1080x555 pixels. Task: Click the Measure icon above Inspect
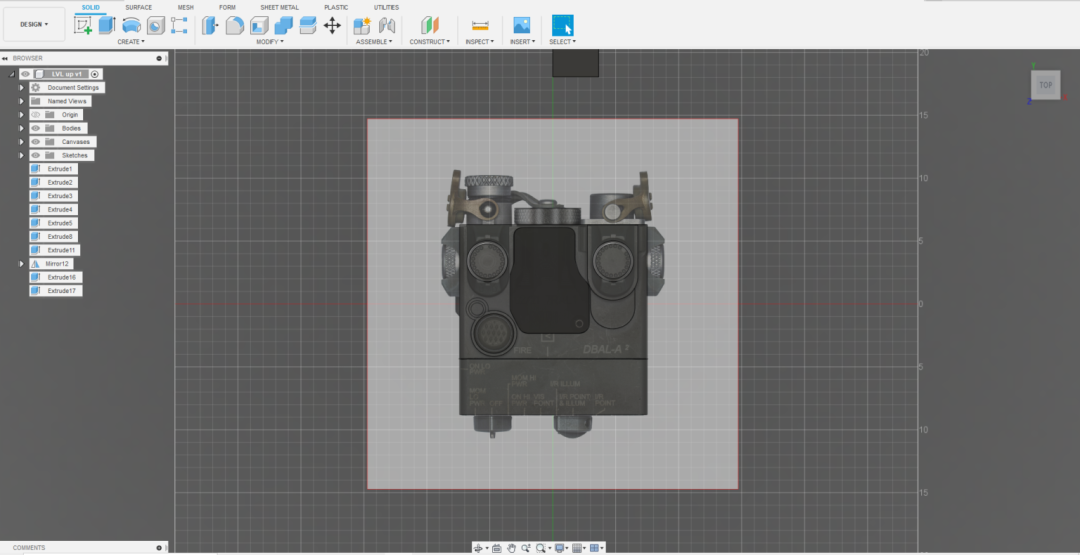(x=480, y=26)
